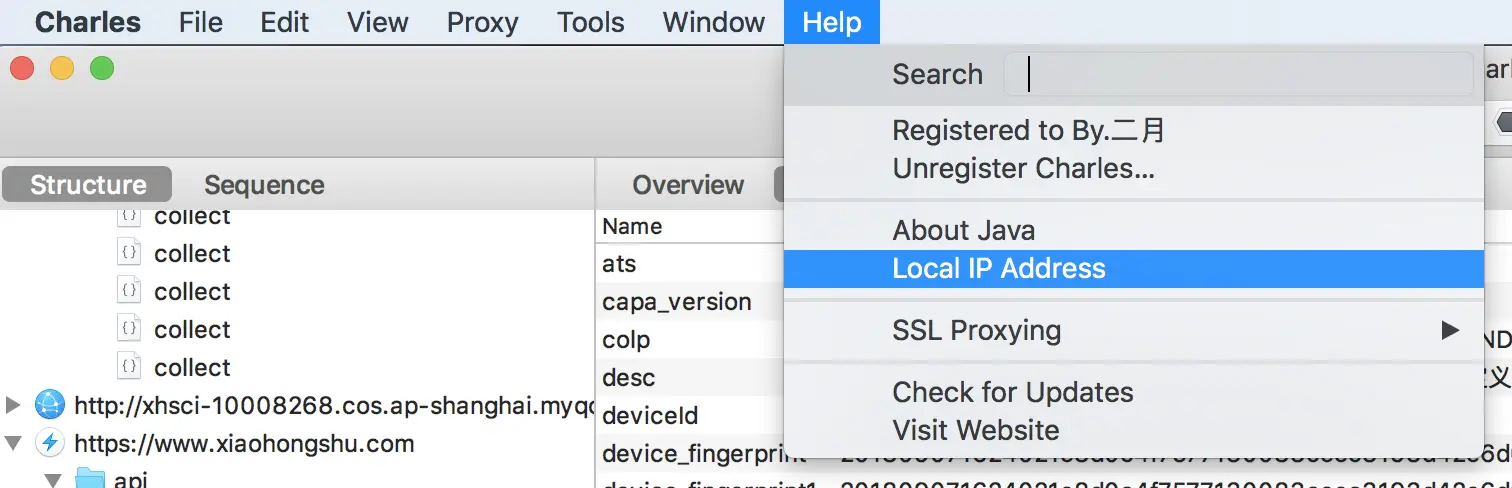Switch to the Sequence tab

[x=264, y=185]
